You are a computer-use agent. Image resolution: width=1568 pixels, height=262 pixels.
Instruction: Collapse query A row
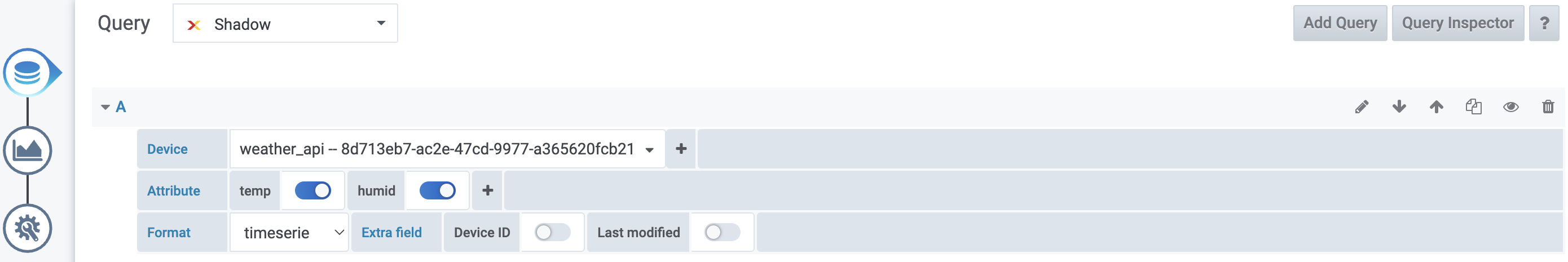pos(105,107)
